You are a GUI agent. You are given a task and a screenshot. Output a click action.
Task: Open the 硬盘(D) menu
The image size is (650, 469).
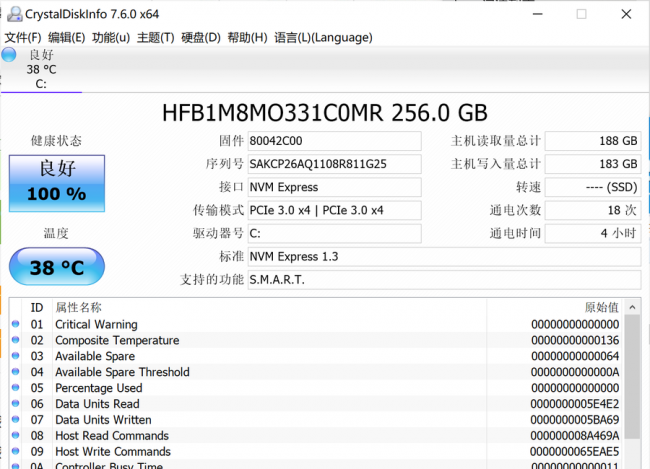click(201, 38)
